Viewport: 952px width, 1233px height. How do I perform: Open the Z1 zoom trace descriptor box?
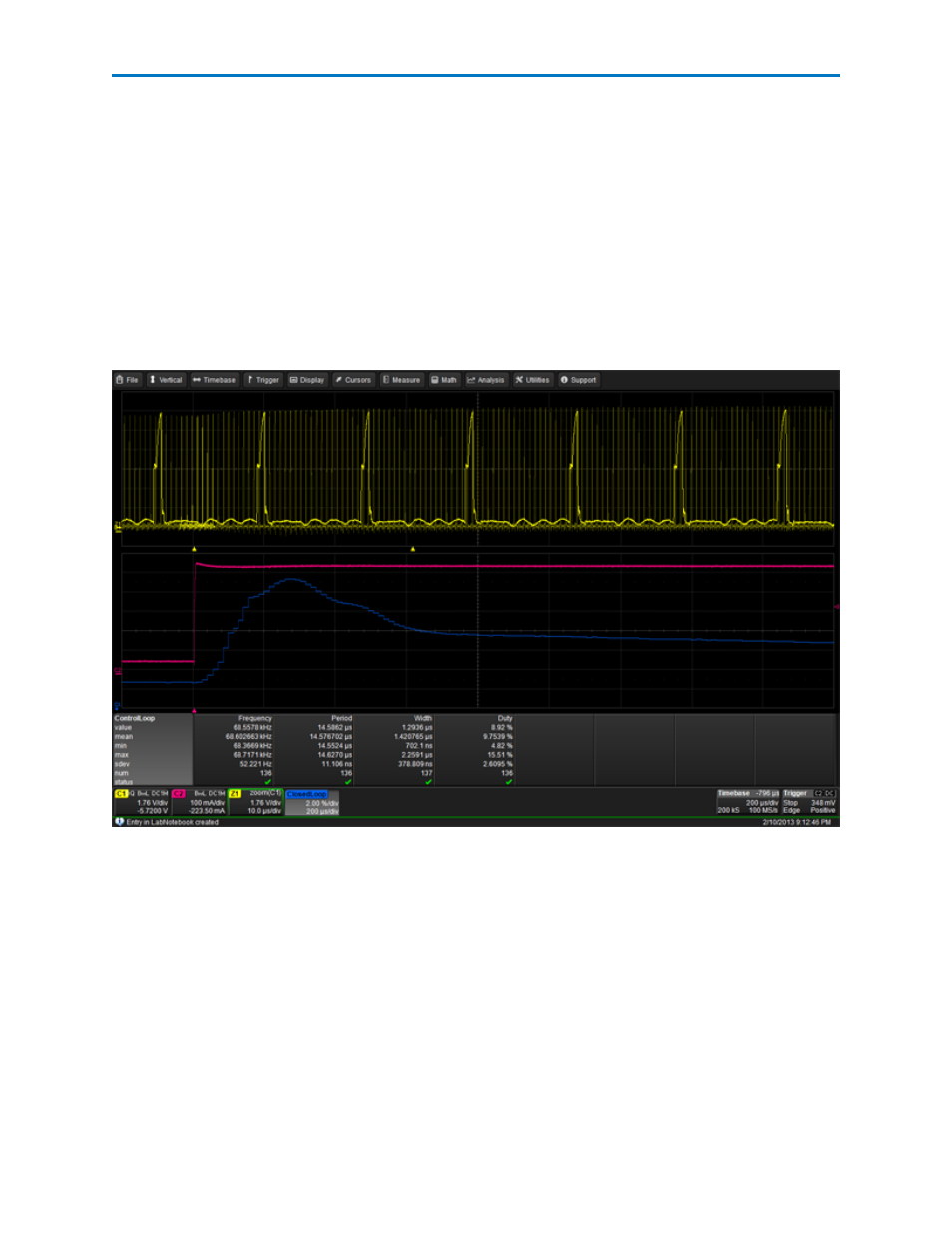(255, 802)
